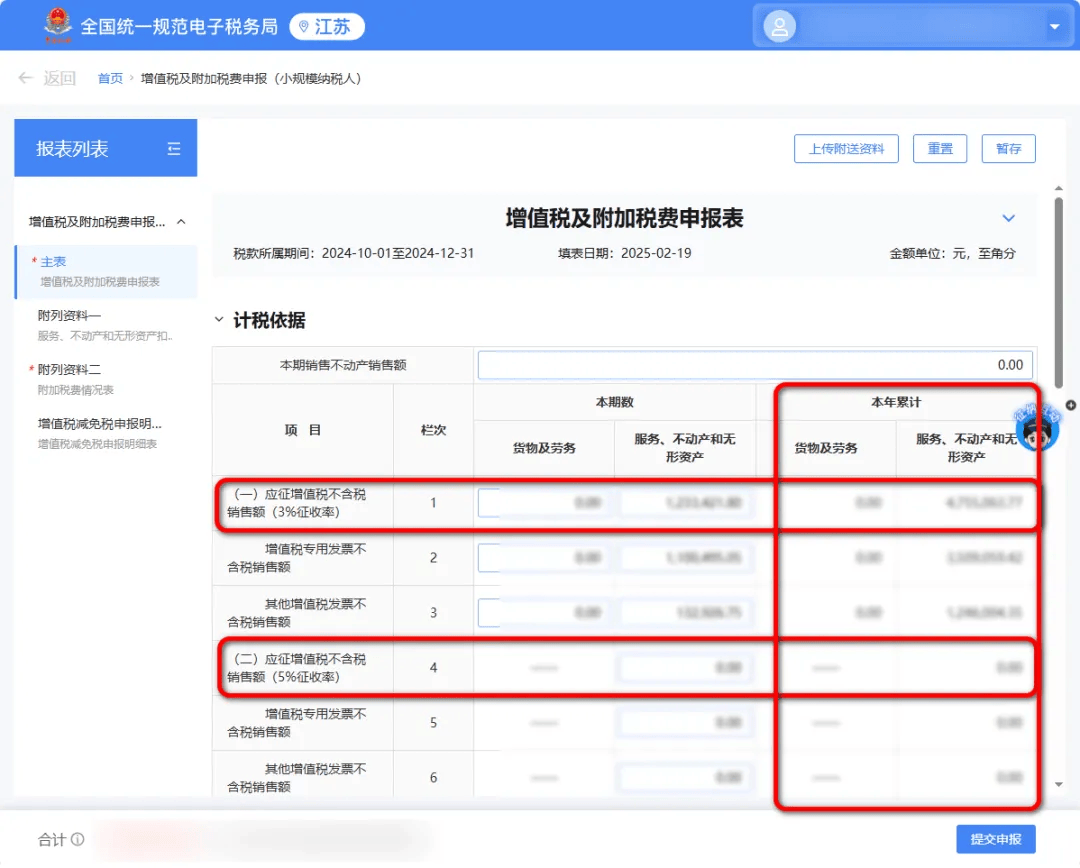Click the 增值税及附加税费申报表 form title

coord(624,218)
